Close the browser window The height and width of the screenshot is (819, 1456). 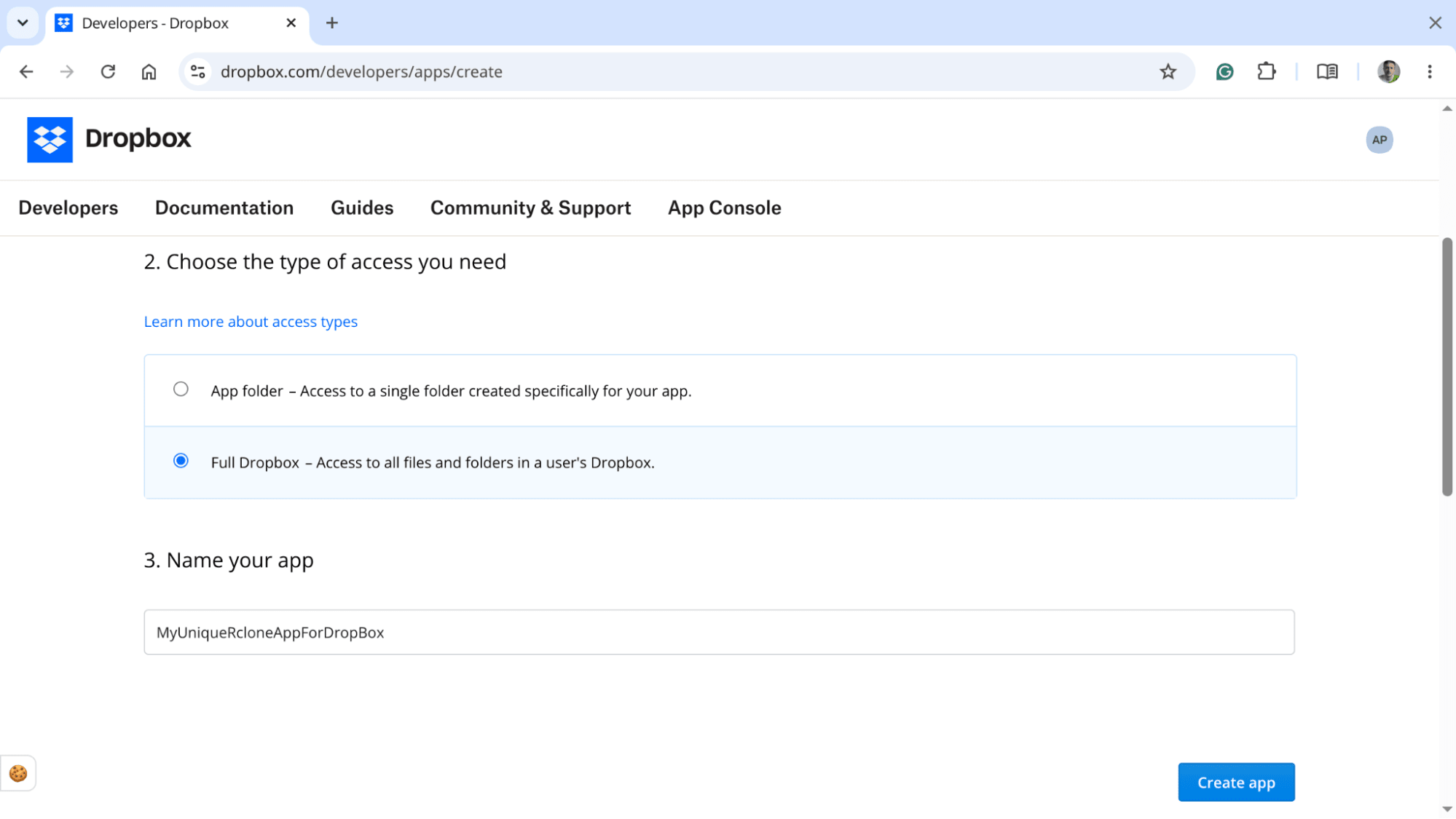[1435, 23]
